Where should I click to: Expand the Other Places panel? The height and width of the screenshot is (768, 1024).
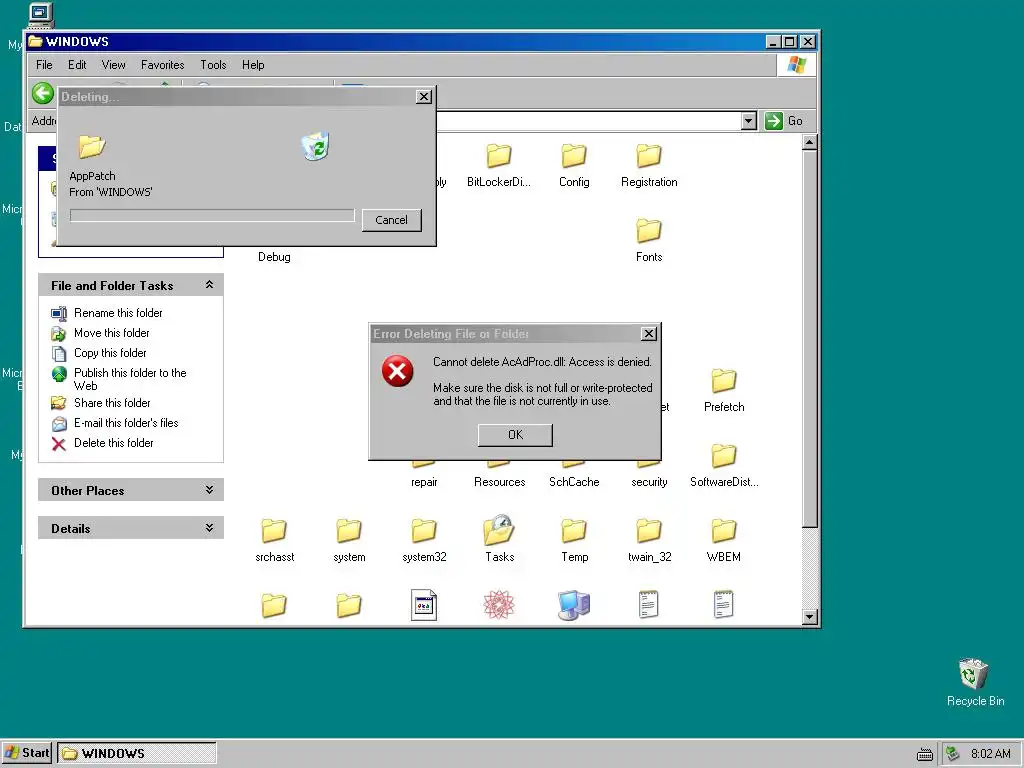(209, 490)
